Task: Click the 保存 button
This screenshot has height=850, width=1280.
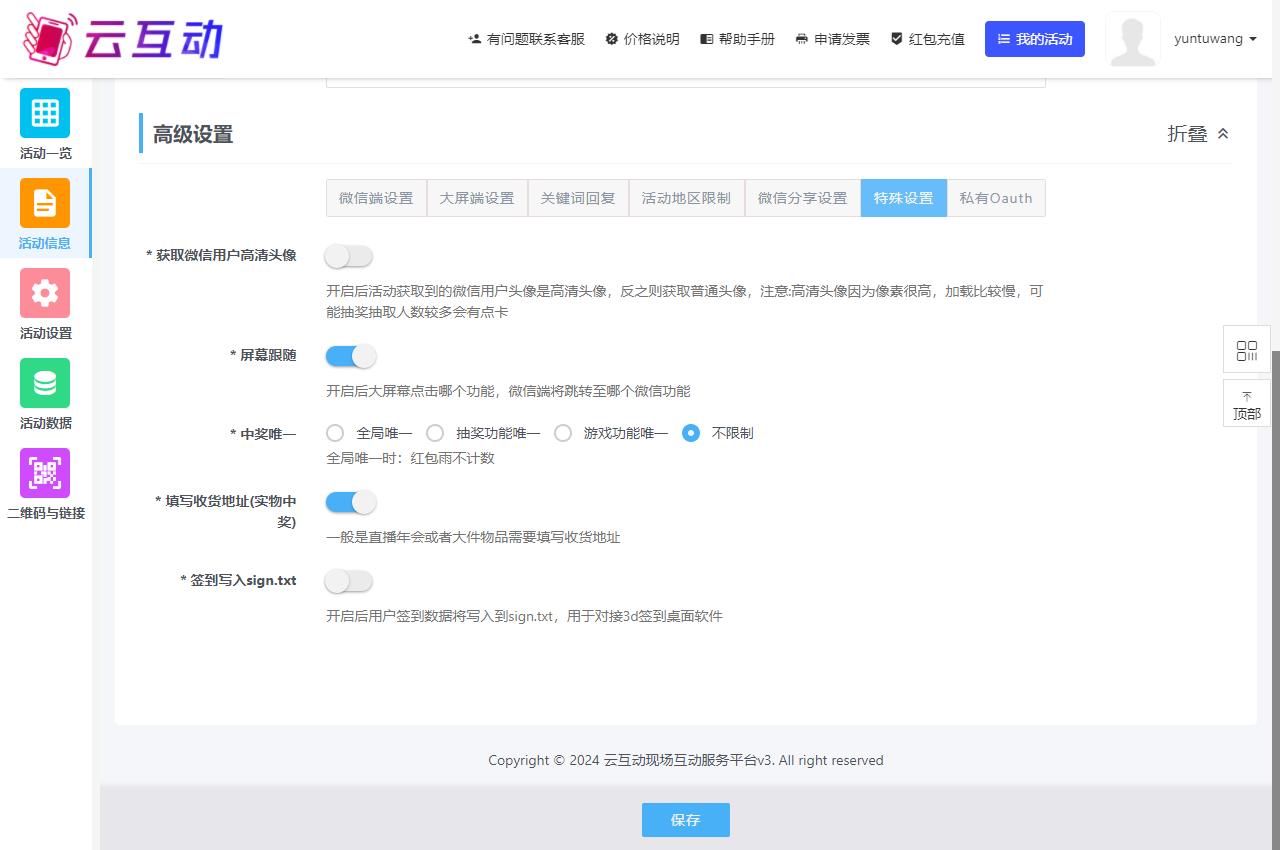Action: click(x=685, y=820)
